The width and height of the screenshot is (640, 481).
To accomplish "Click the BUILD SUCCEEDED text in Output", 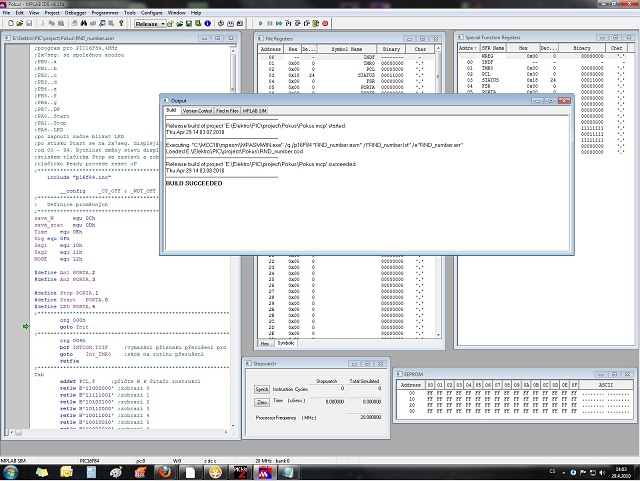I will (194, 183).
